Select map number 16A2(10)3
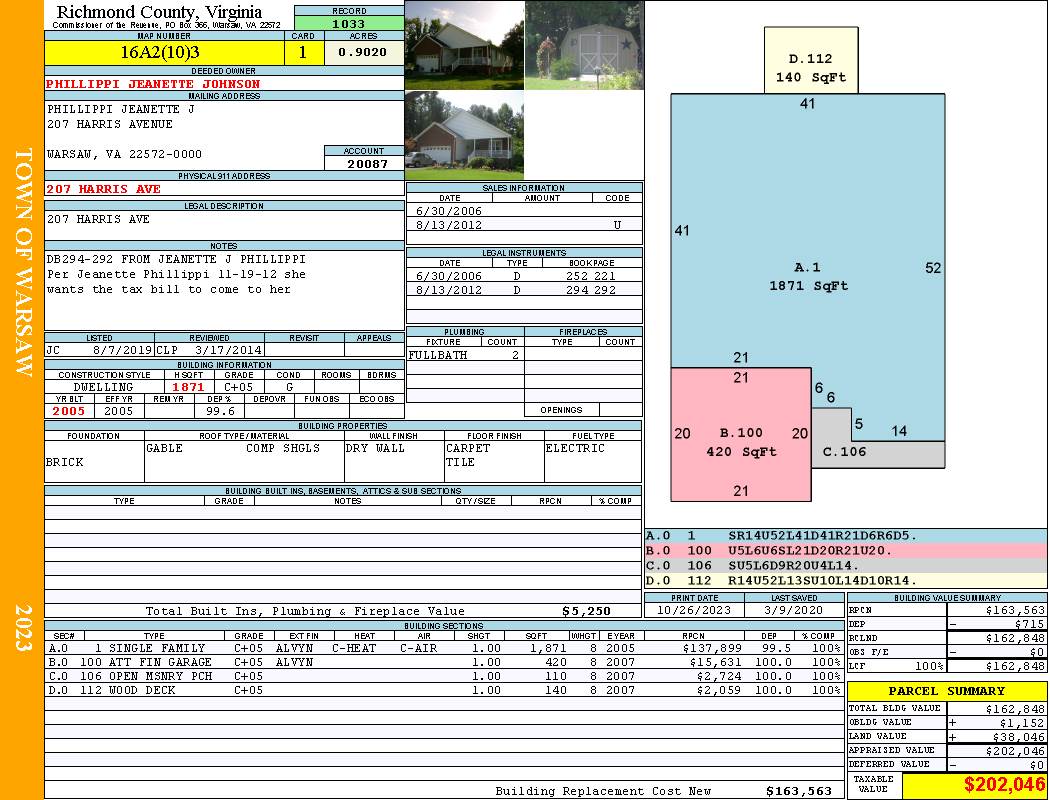 pyautogui.click(x=160, y=52)
